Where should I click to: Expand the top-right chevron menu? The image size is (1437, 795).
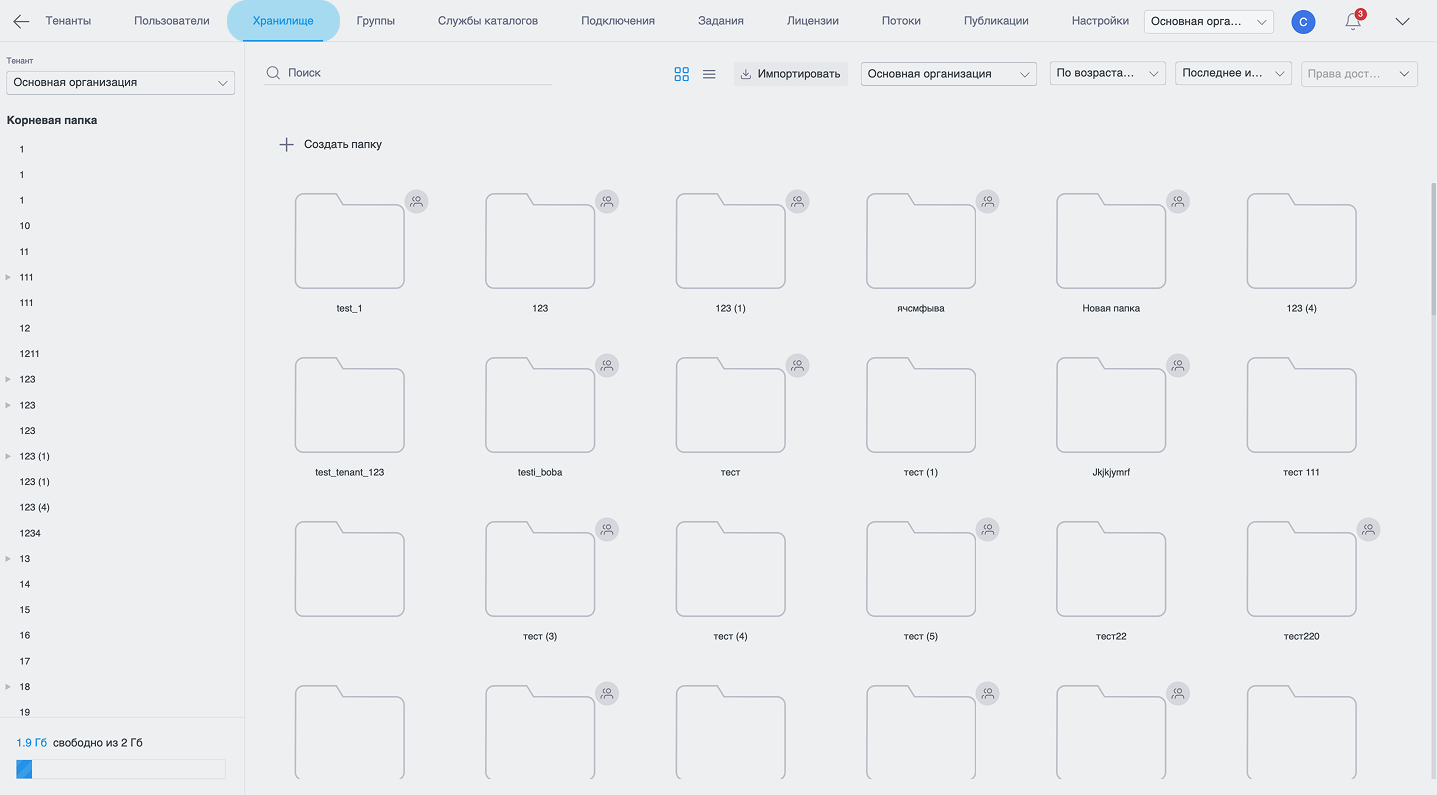[1402, 22]
